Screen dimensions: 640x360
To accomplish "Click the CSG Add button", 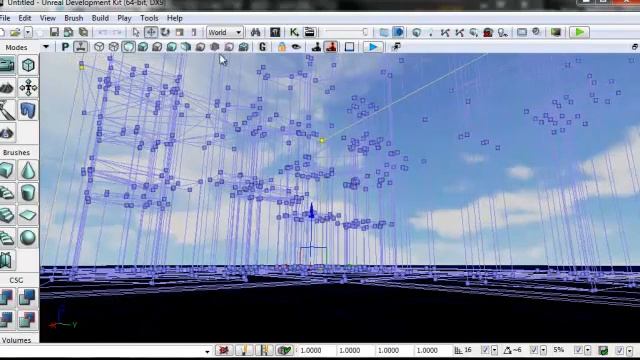I will click(7, 297).
